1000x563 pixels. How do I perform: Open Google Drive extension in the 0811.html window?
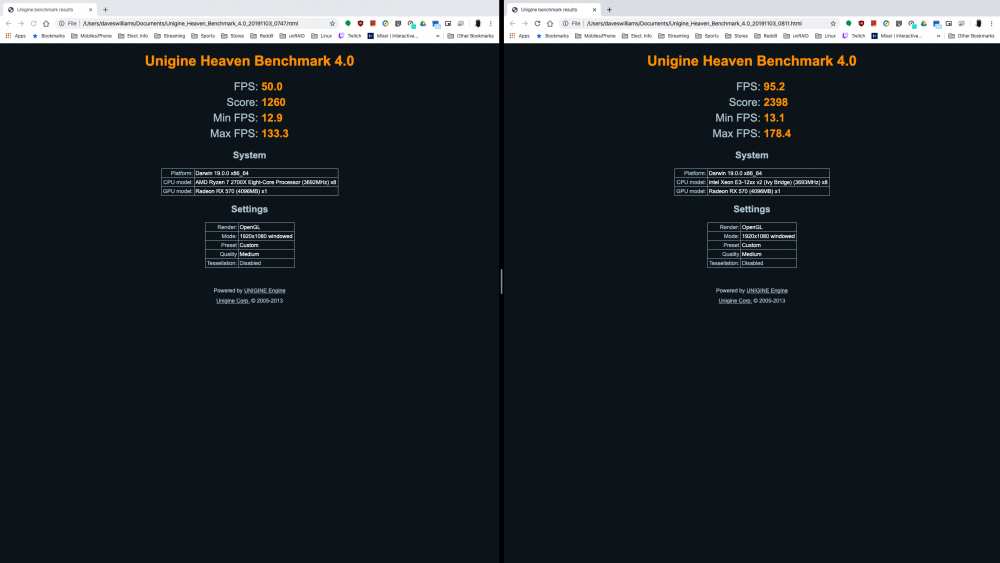(x=923, y=24)
